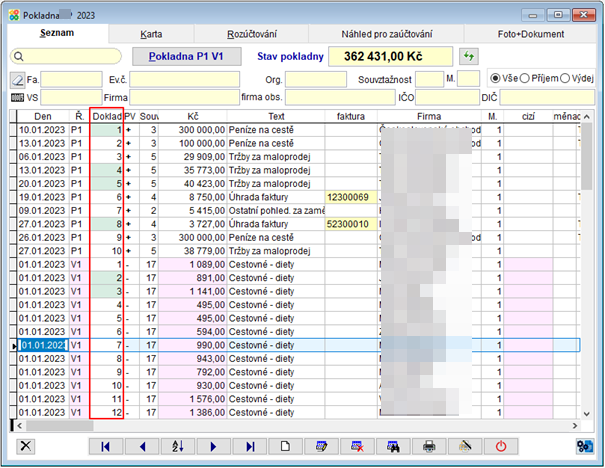Go to the previous record
This screenshot has width=605, height=468.
pyautogui.click(x=142, y=446)
